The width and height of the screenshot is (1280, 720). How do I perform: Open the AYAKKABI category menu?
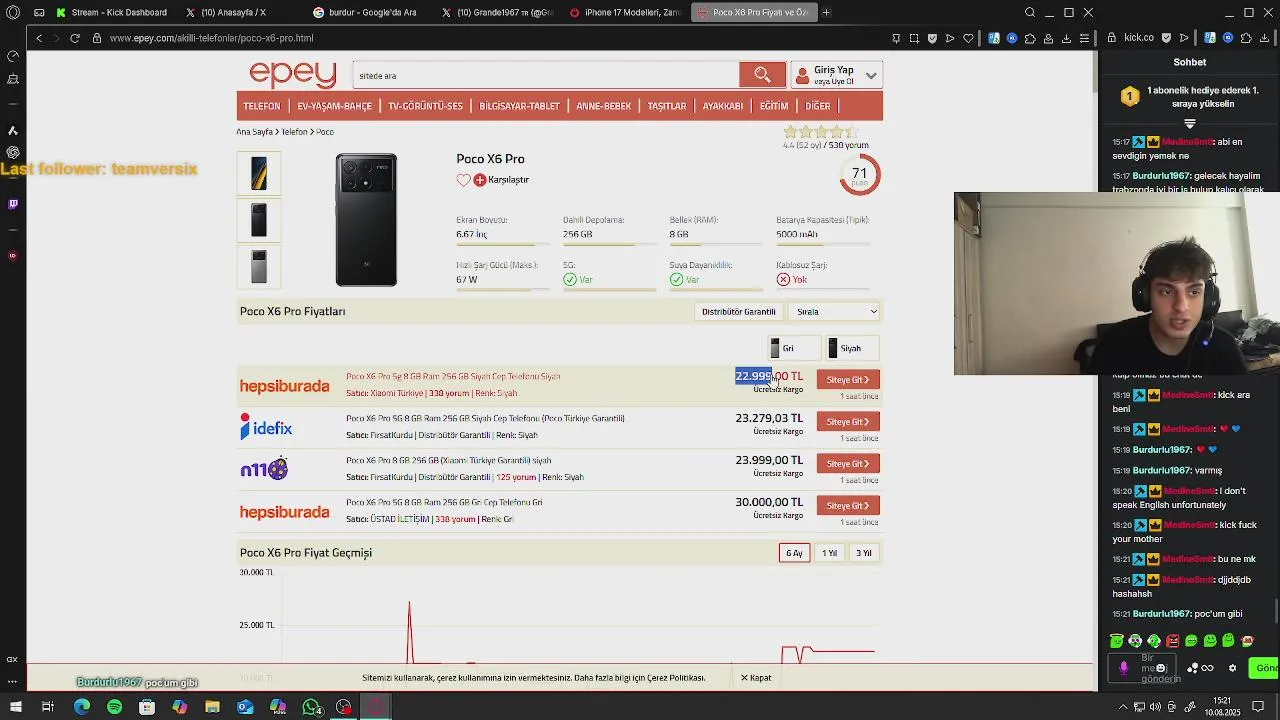[722, 106]
